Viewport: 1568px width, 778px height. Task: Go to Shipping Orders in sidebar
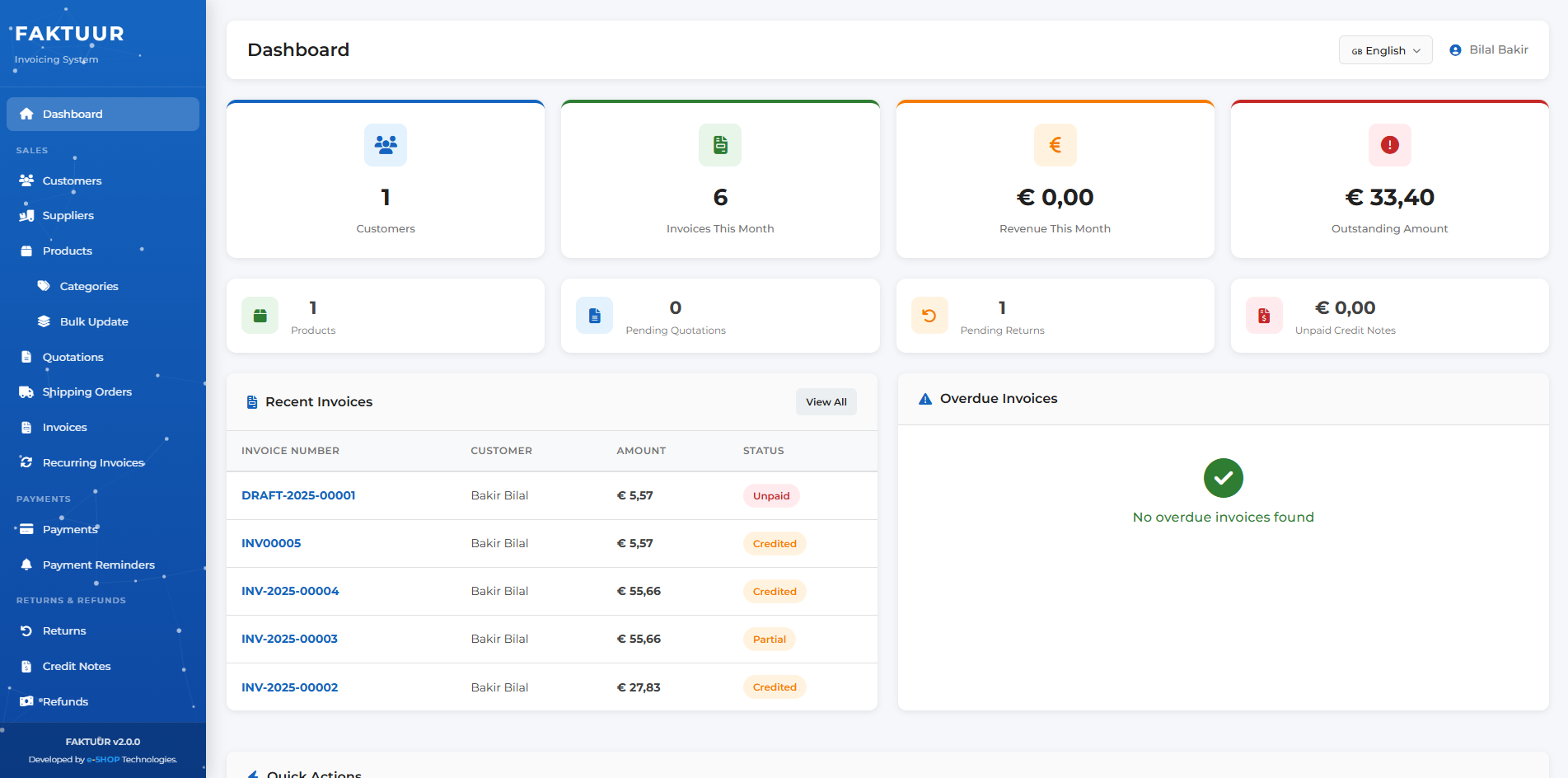pos(87,392)
